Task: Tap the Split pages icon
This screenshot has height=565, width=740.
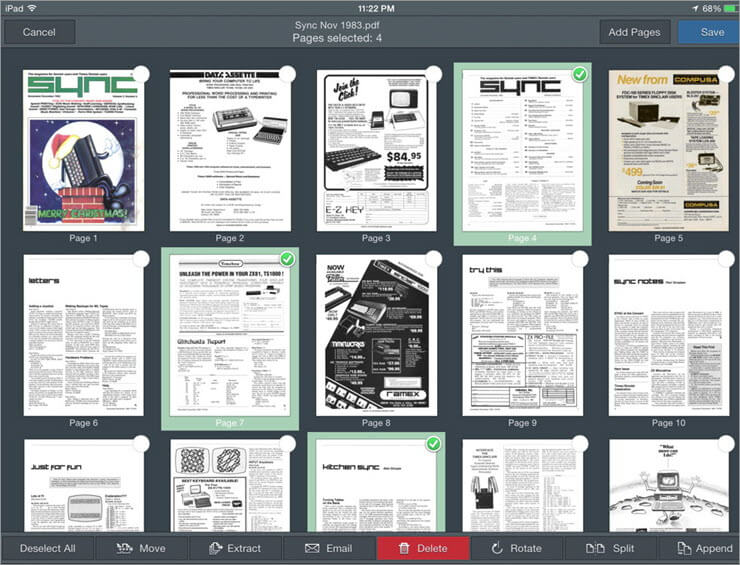Action: (596, 548)
